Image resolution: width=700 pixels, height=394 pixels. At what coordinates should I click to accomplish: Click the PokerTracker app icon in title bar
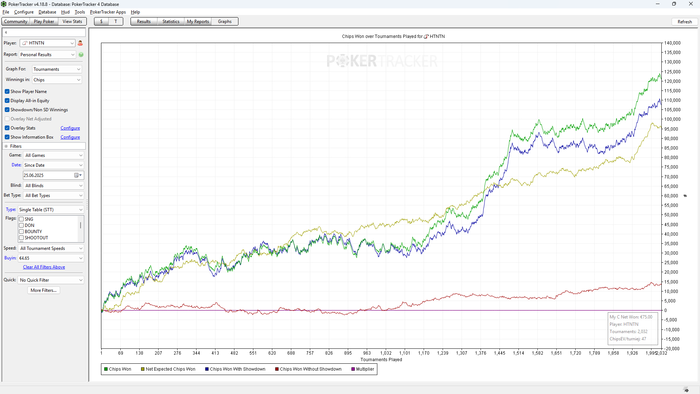tap(4, 4)
